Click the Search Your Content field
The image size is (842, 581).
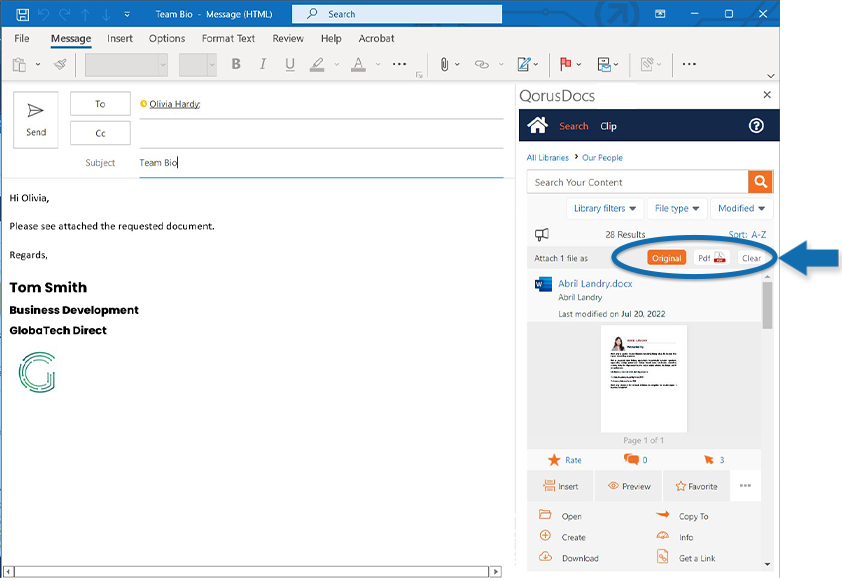(637, 182)
